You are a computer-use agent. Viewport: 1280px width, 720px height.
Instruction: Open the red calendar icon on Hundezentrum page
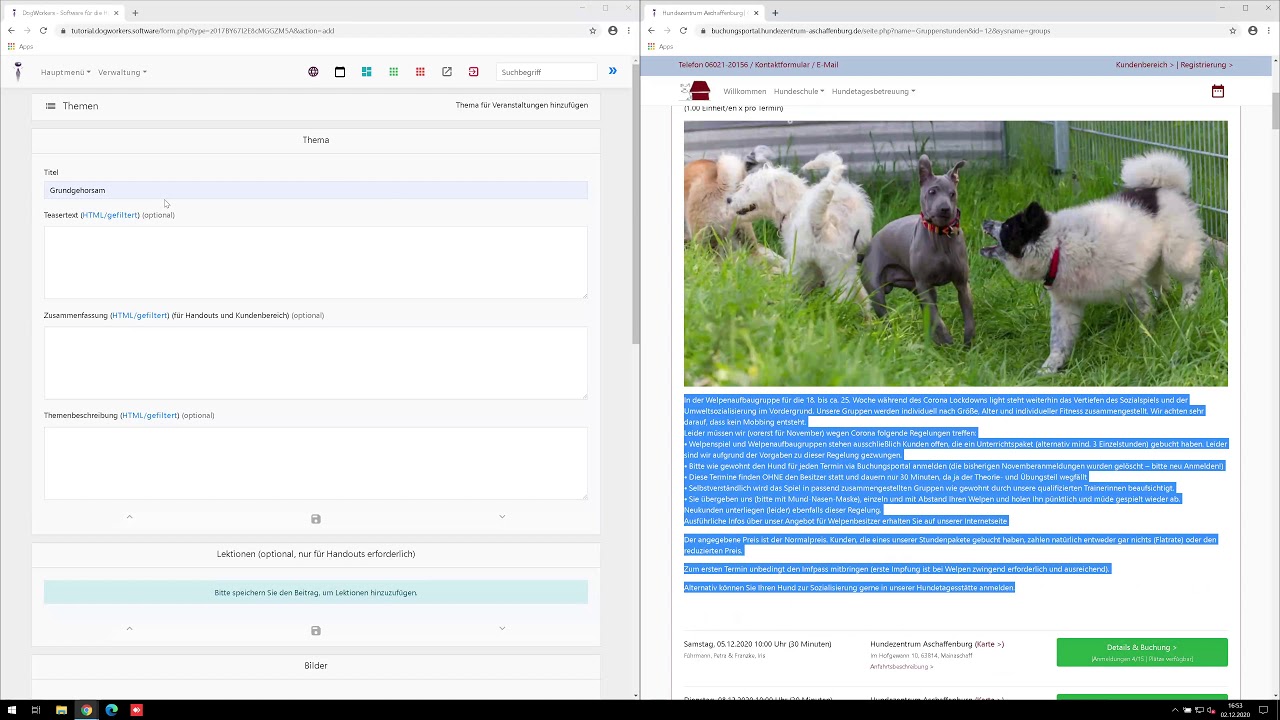point(1218,91)
